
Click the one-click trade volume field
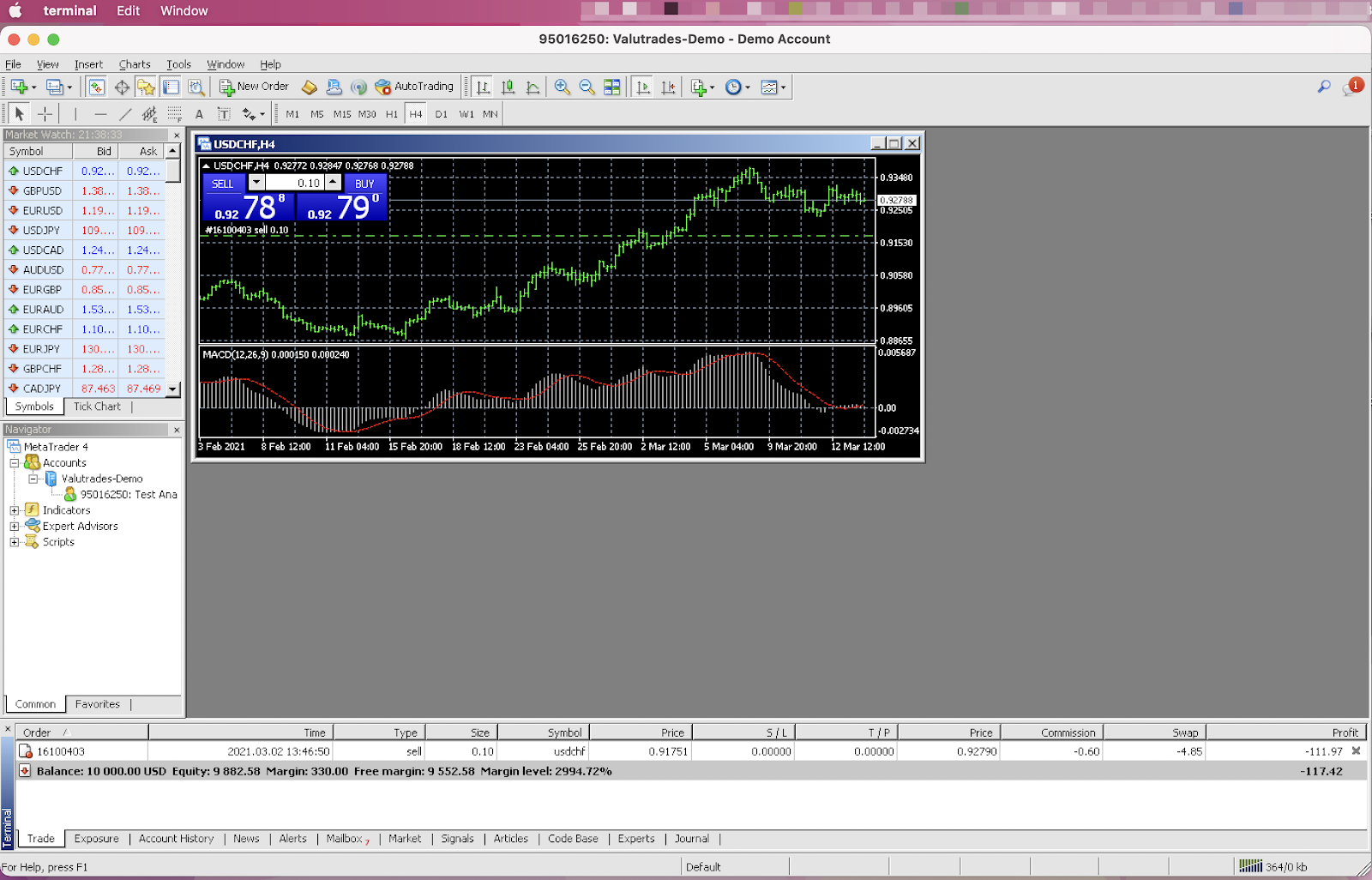tap(294, 183)
